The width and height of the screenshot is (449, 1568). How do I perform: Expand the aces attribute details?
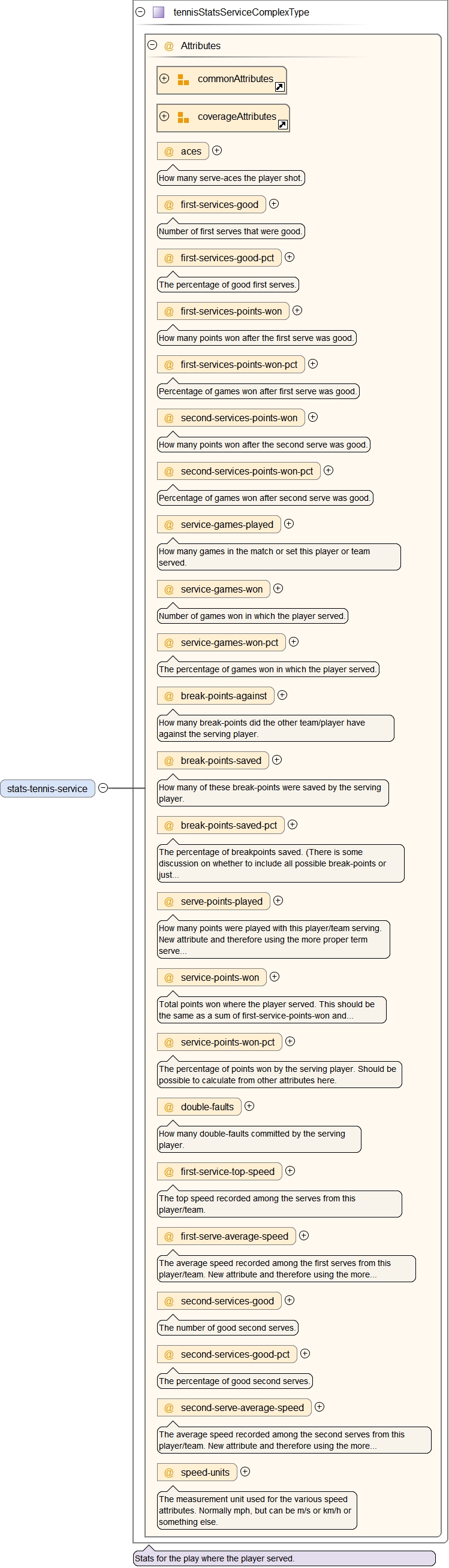pos(217,150)
